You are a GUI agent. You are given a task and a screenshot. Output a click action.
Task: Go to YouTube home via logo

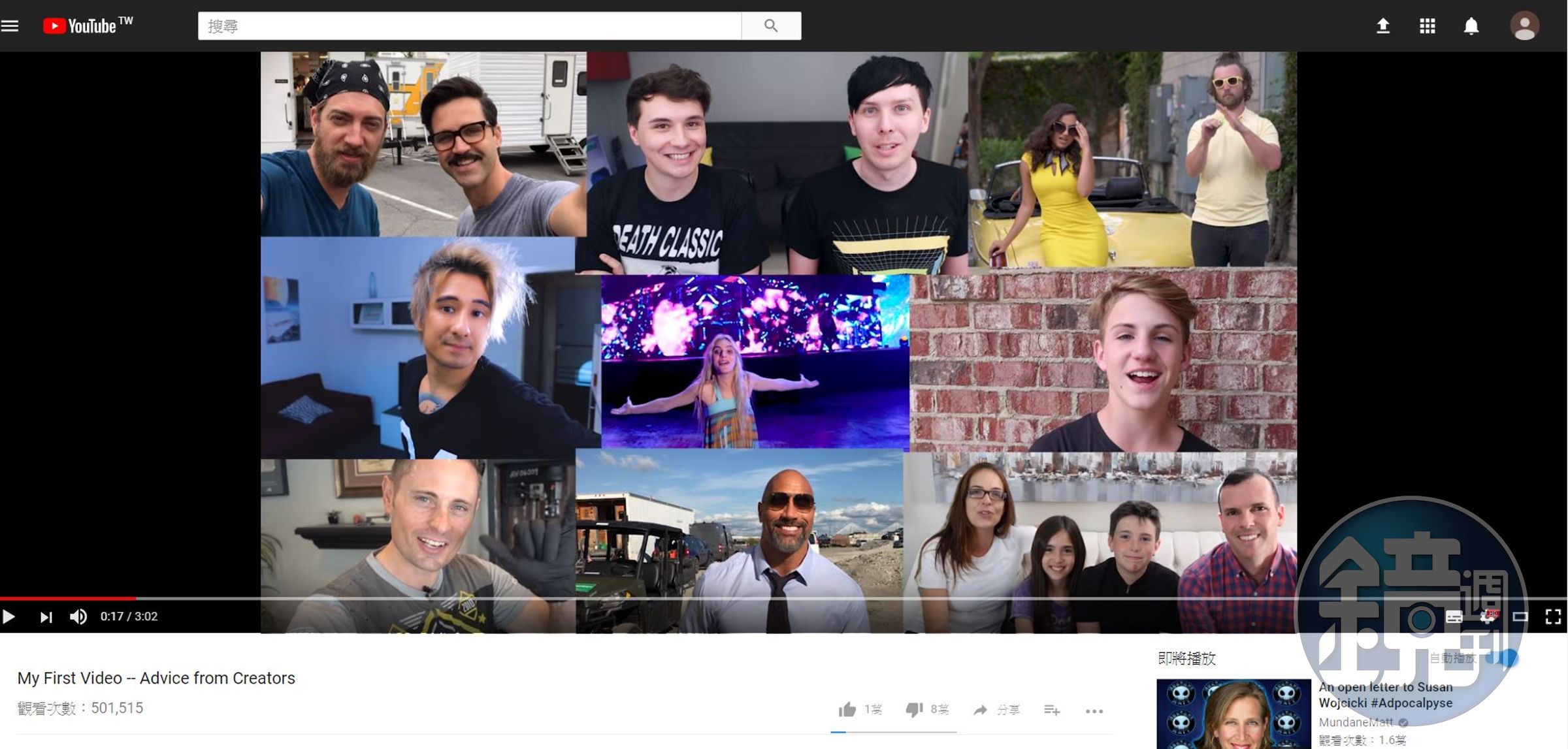coord(88,25)
